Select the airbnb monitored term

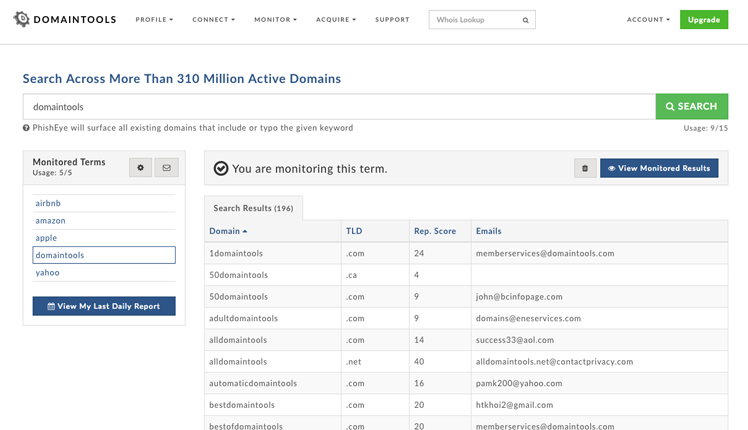104,203
